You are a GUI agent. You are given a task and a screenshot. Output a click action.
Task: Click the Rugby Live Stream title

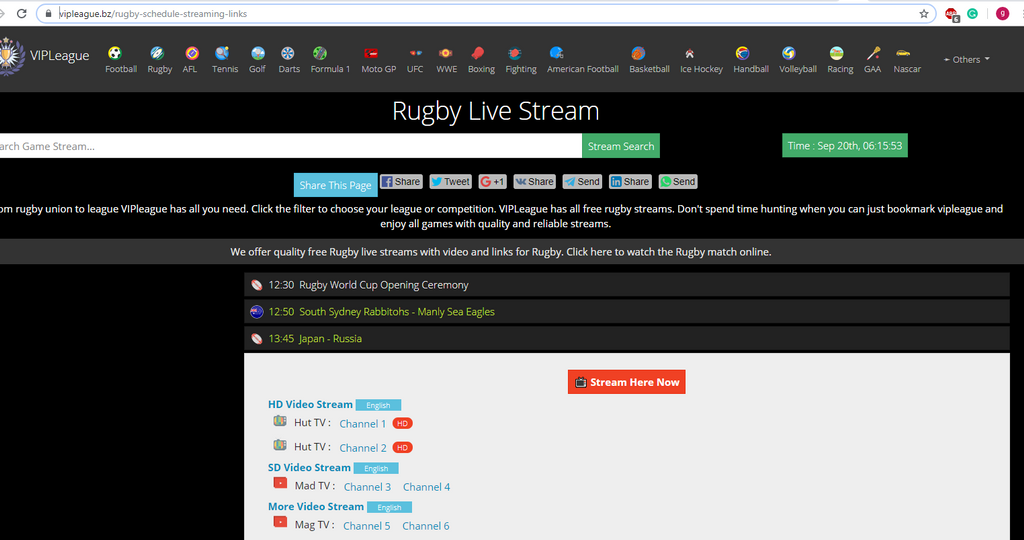pos(495,110)
